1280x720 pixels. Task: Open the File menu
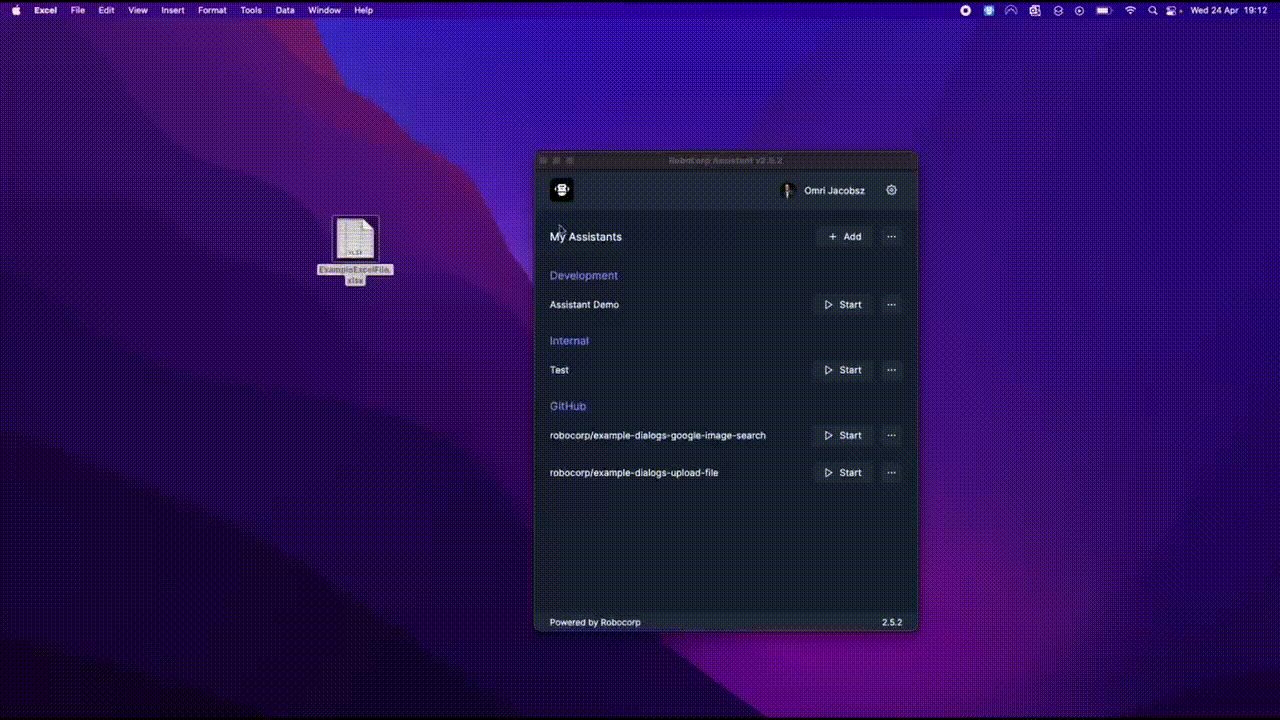coord(77,10)
